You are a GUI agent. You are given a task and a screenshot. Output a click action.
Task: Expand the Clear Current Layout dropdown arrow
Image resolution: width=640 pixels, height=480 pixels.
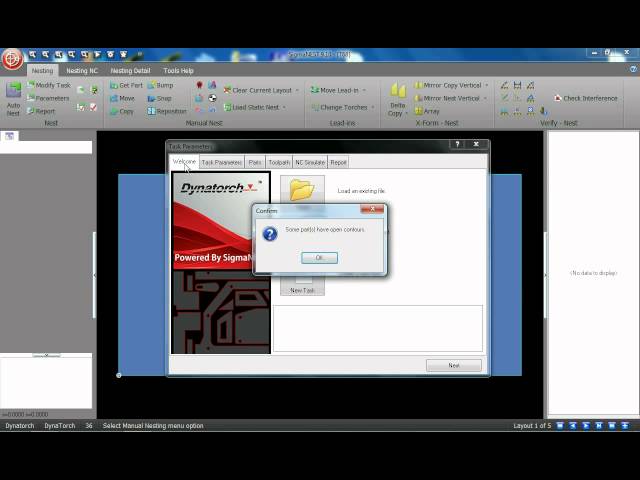click(297, 90)
